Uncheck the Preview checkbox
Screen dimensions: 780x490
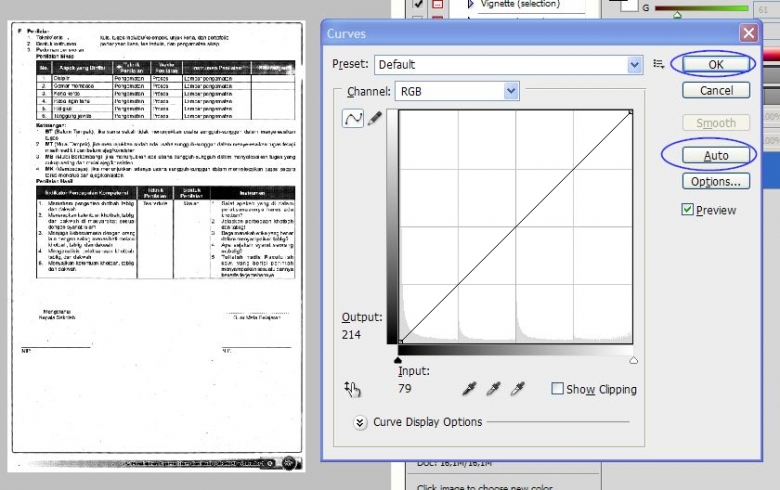pos(688,210)
